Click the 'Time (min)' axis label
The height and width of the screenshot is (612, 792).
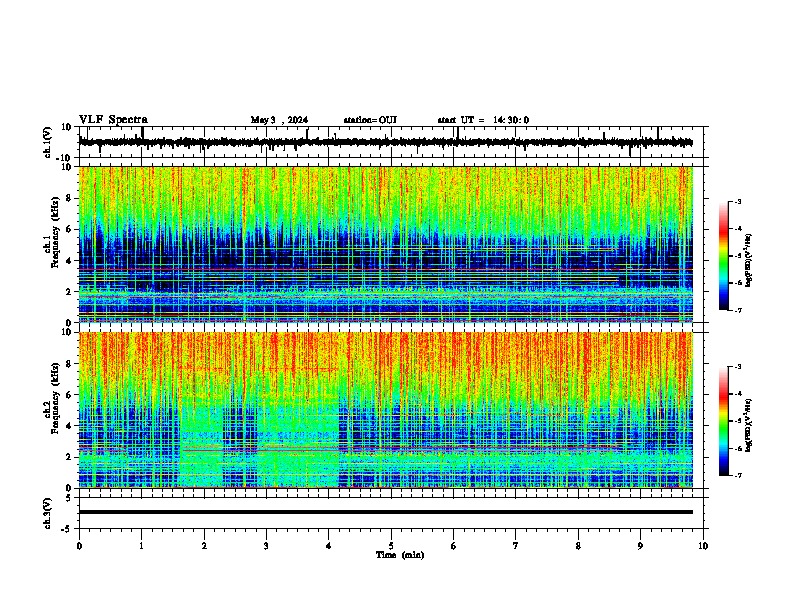(x=400, y=555)
